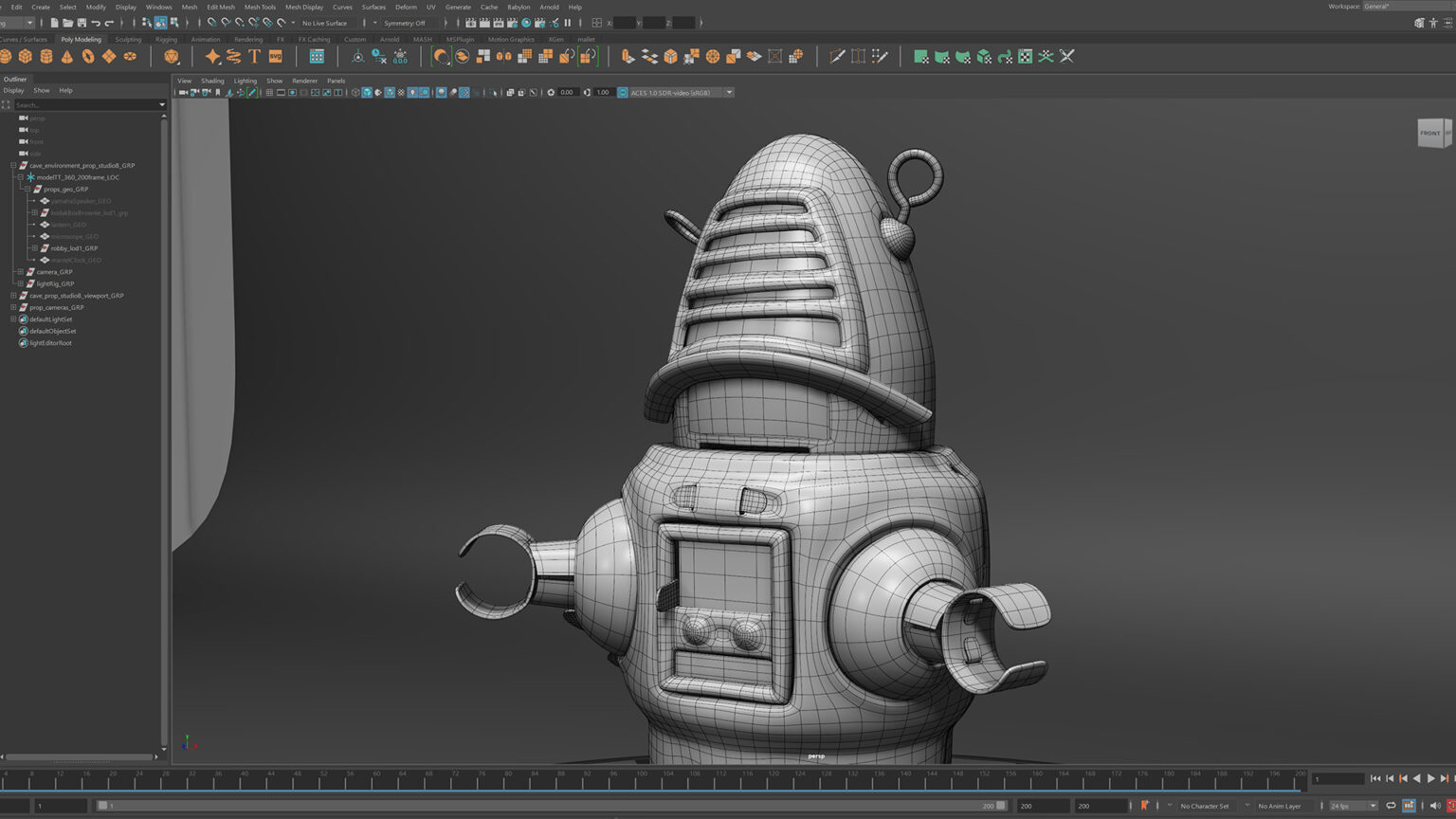This screenshot has width=1456, height=819.
Task: Toggle audio mute speaker icon
Action: pyautogui.click(x=1434, y=806)
